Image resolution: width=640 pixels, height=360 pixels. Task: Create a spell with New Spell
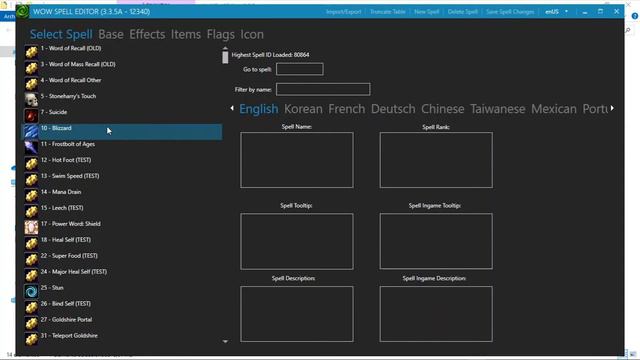click(x=427, y=12)
